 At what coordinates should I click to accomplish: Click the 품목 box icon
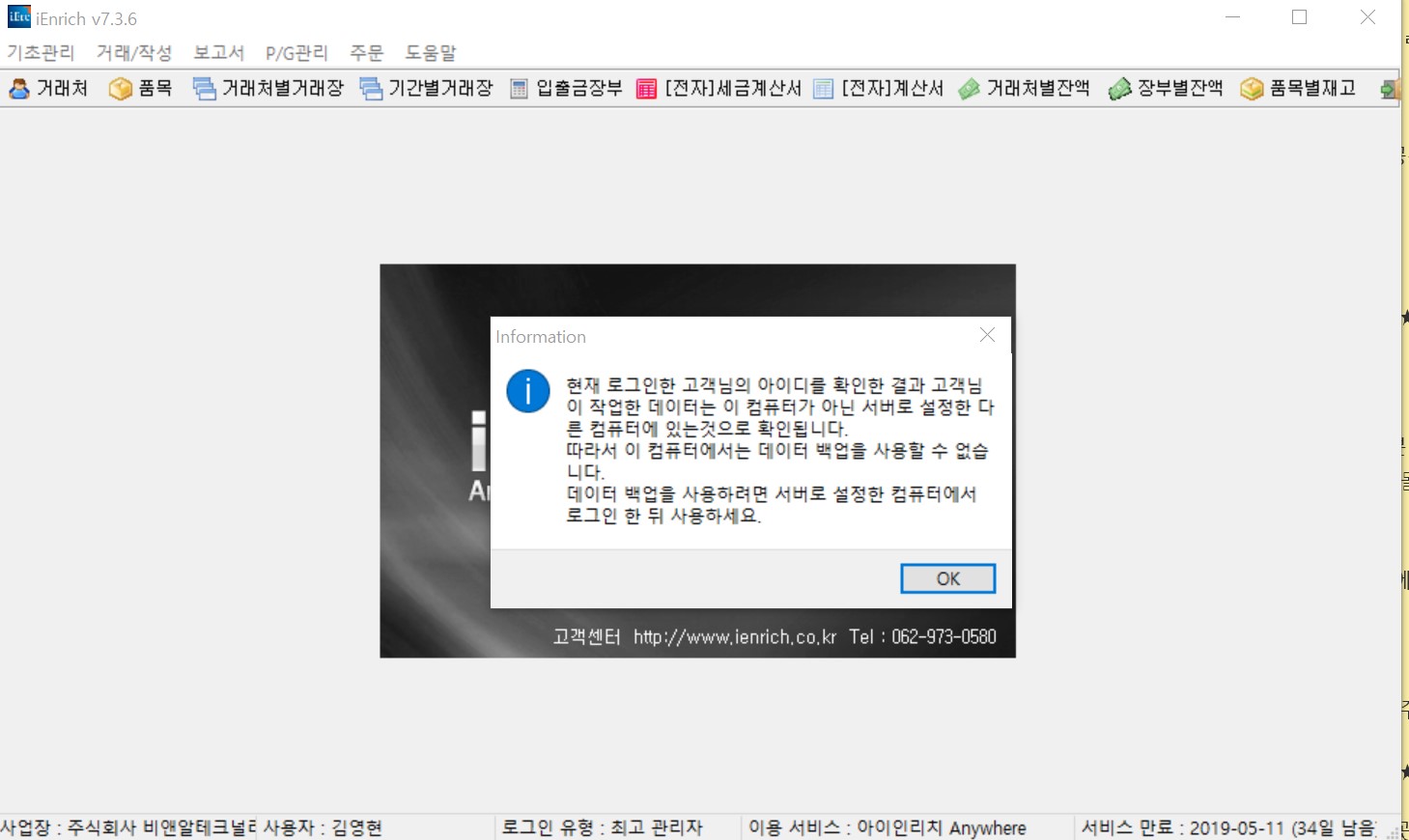pos(120,89)
